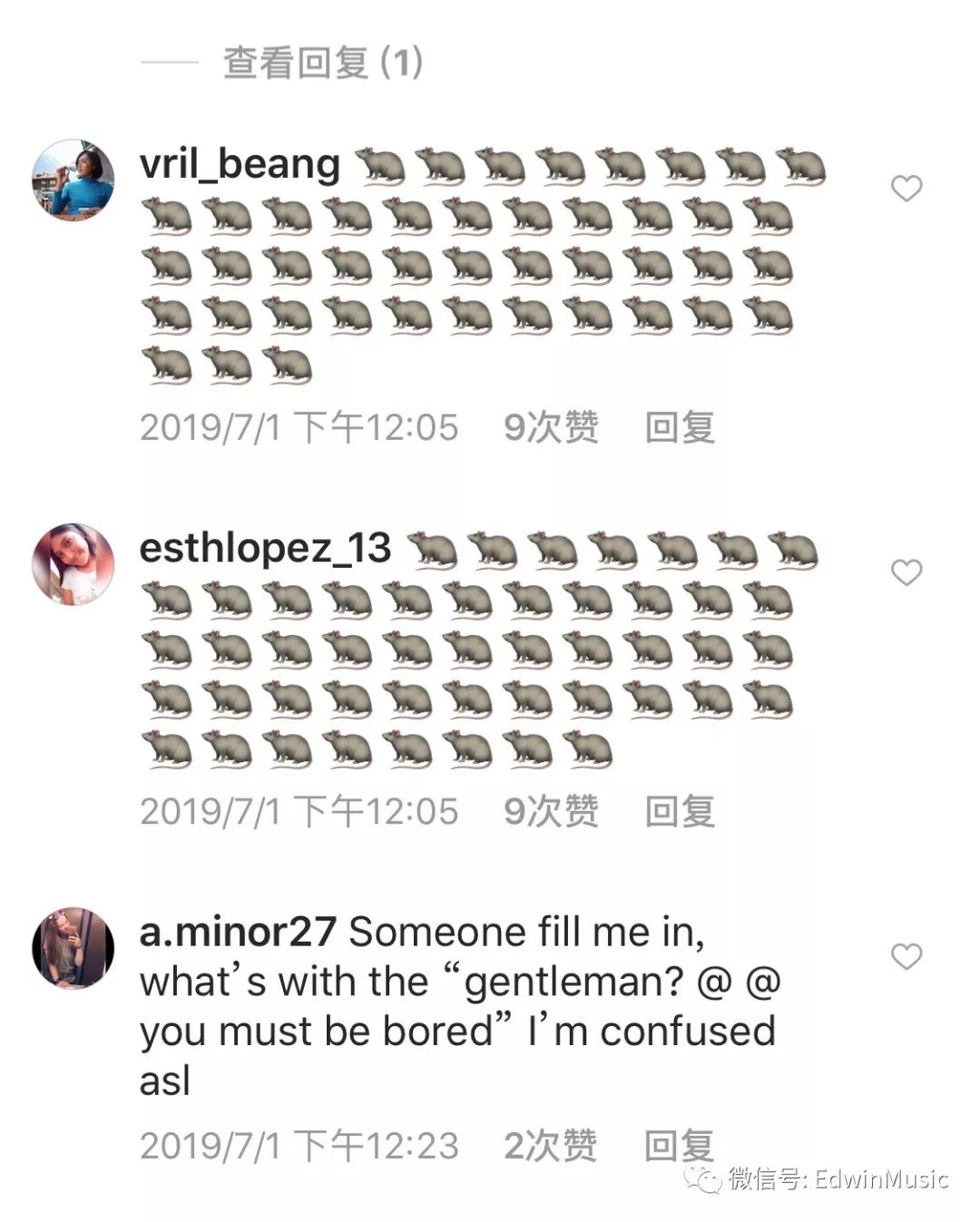Like a.minor27's comment with heart icon

(x=906, y=956)
